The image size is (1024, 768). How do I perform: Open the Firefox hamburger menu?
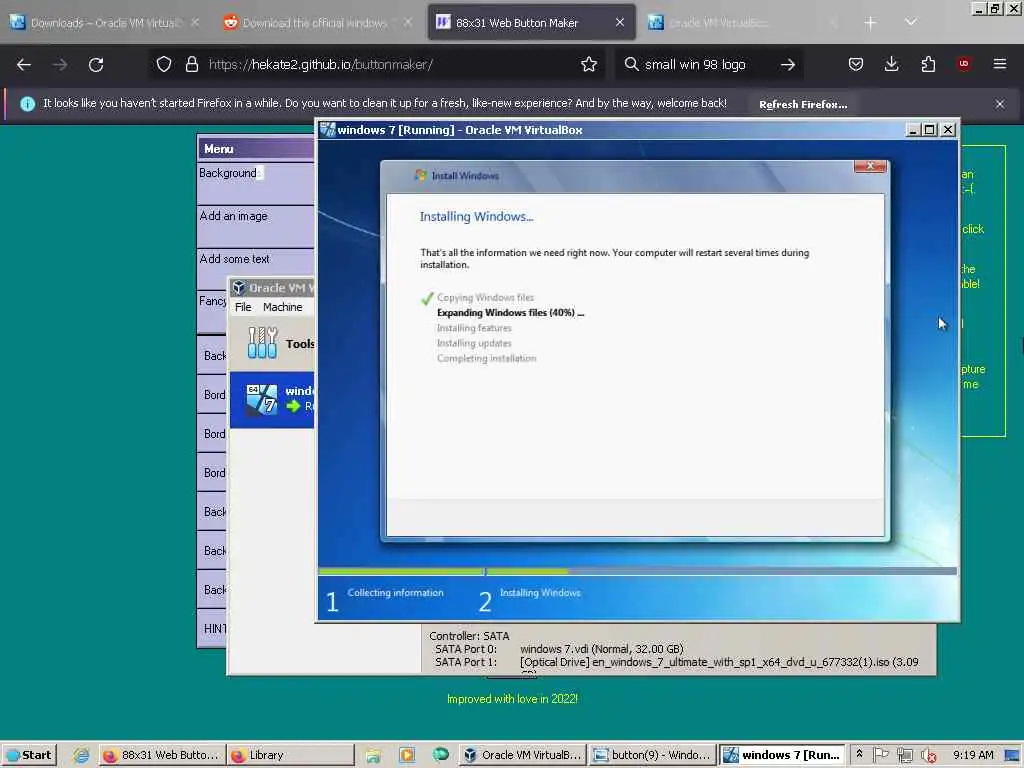(999, 64)
